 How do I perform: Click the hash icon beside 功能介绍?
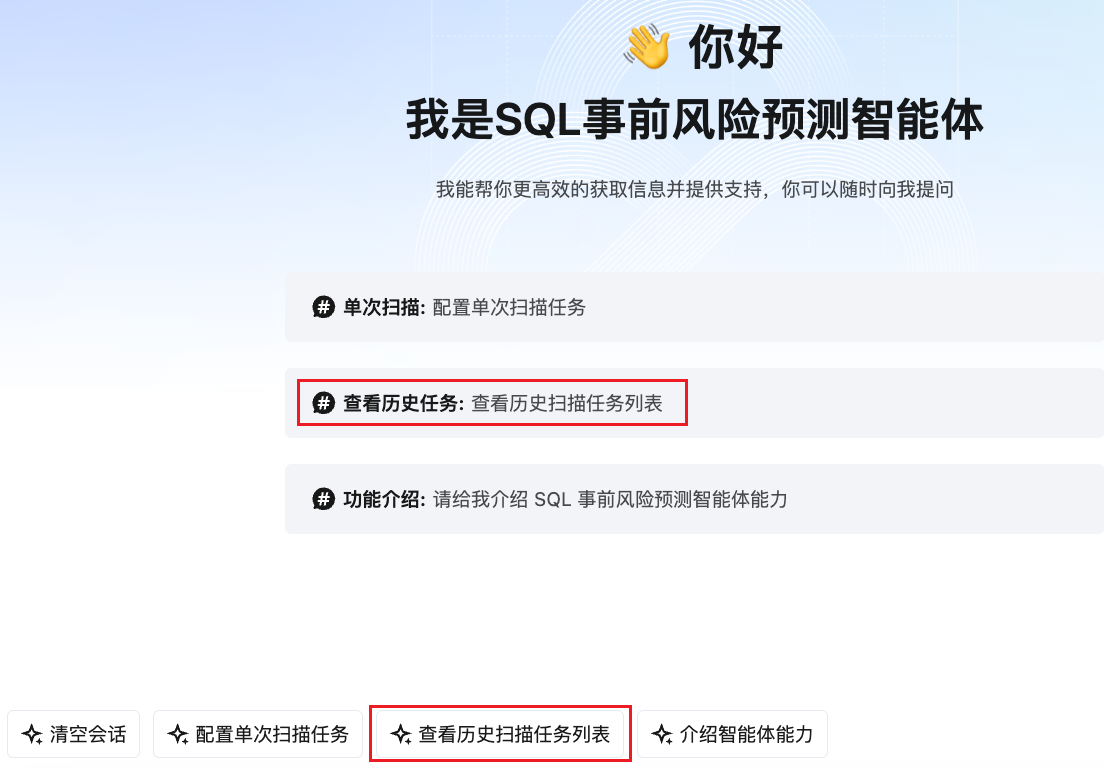pos(323,499)
